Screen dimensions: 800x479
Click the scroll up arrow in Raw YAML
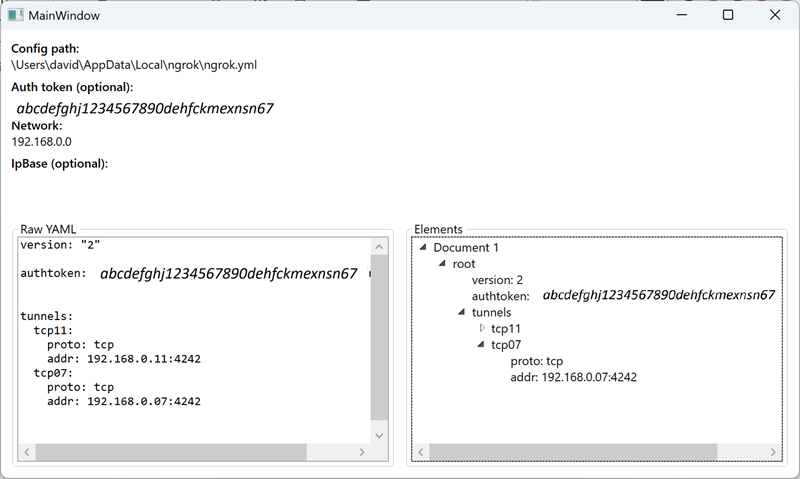(x=378, y=247)
